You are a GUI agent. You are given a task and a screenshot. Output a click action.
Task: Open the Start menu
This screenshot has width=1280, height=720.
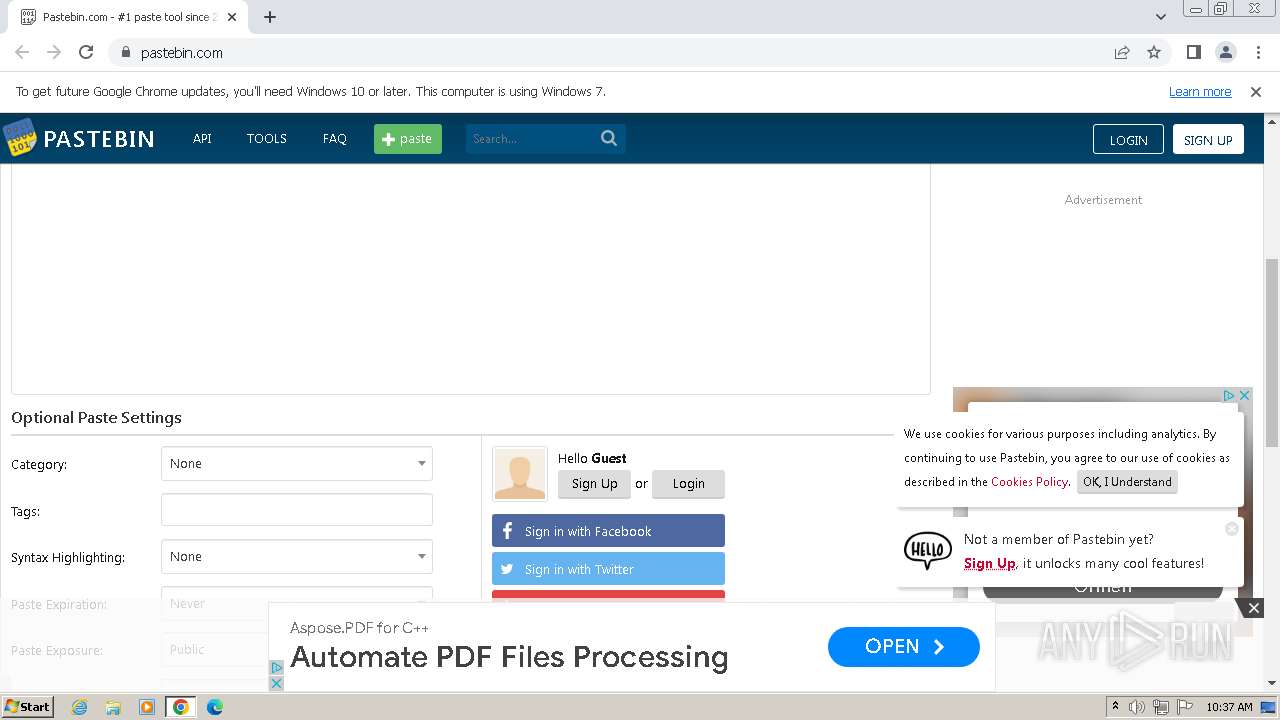point(28,707)
